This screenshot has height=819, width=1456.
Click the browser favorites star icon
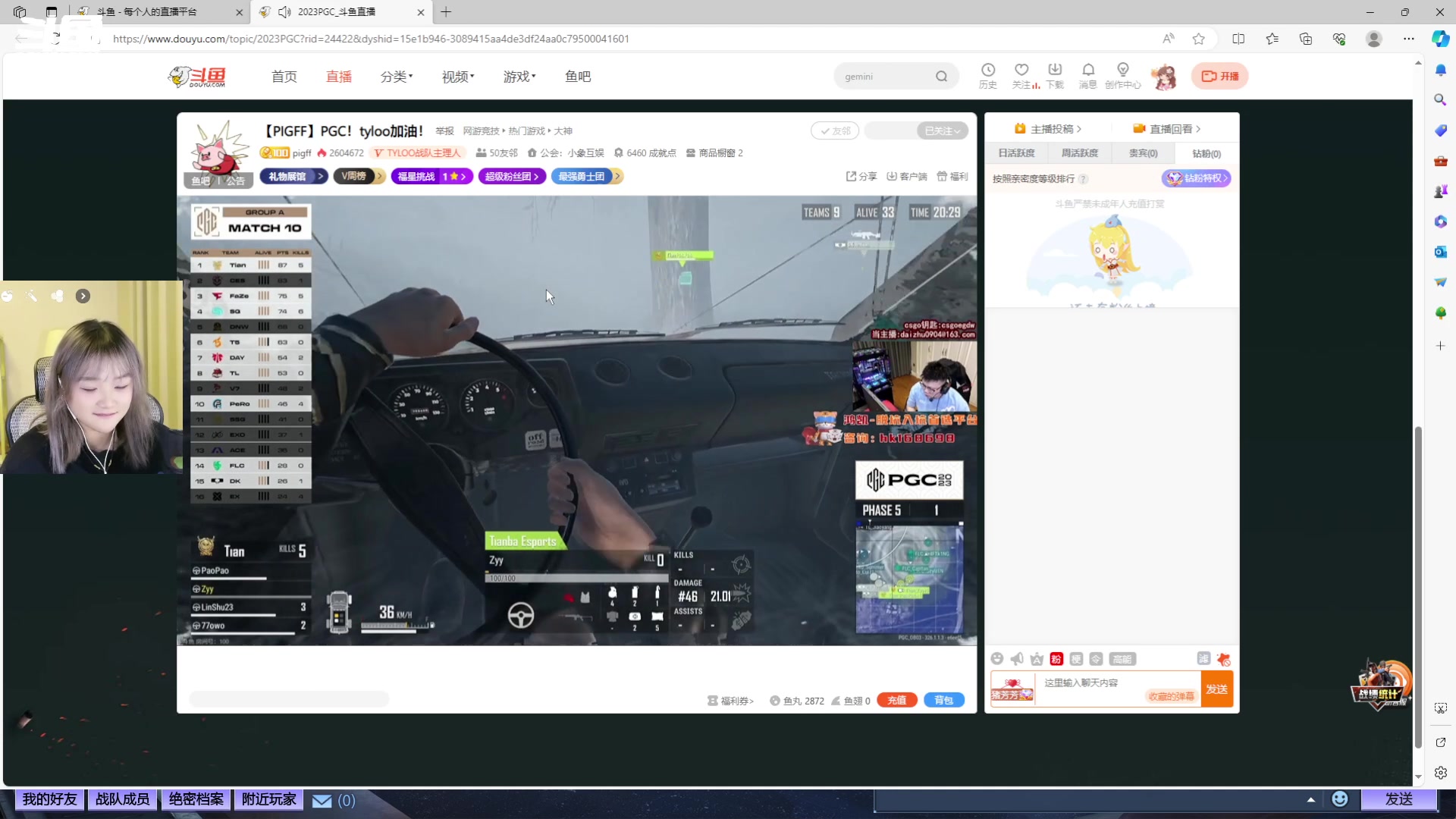click(1198, 39)
